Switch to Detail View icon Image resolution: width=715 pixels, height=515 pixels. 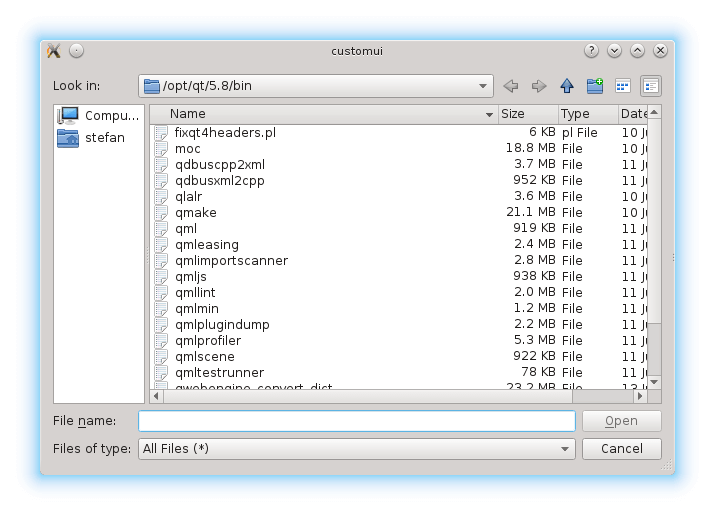[650, 86]
